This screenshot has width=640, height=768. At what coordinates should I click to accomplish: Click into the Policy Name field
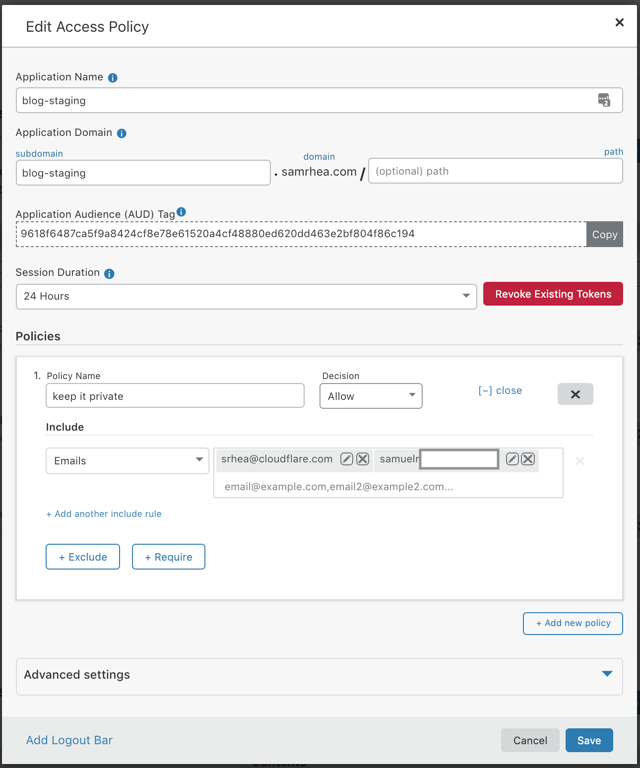click(175, 396)
